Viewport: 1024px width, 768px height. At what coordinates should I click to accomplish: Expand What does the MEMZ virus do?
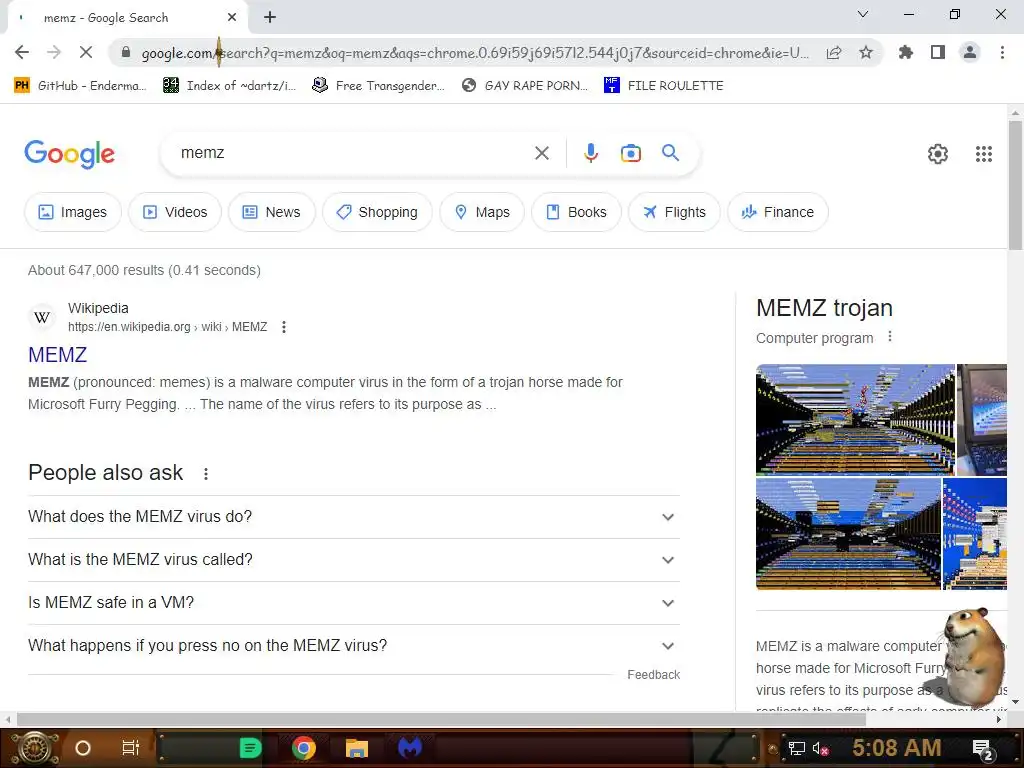pyautogui.click(x=354, y=517)
